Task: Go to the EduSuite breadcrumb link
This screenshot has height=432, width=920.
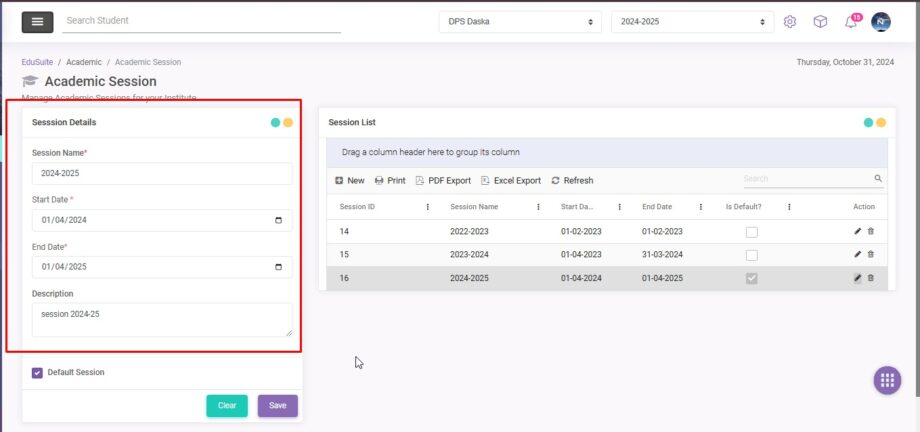Action: [37, 62]
